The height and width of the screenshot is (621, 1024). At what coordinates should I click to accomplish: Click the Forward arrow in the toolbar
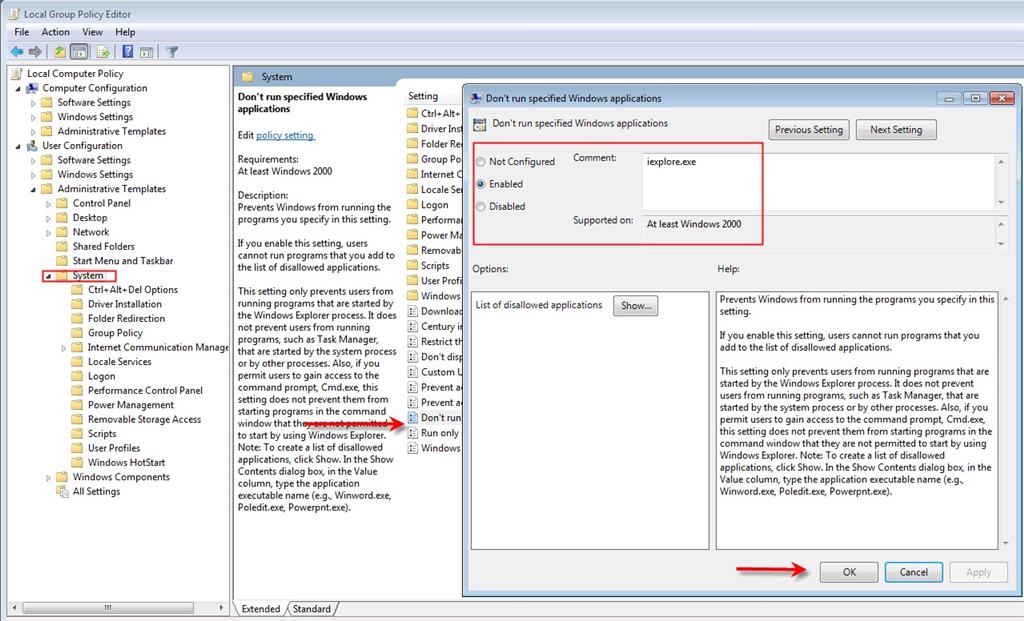click(x=35, y=52)
